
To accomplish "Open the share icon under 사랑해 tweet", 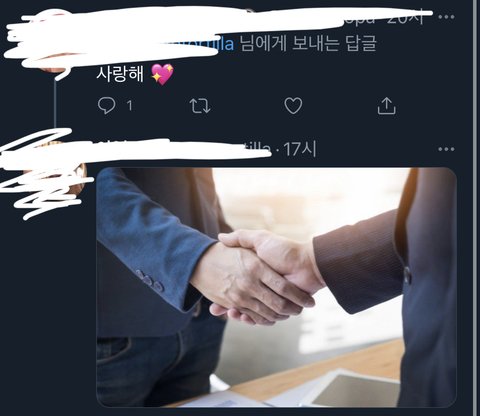I will pos(387,106).
